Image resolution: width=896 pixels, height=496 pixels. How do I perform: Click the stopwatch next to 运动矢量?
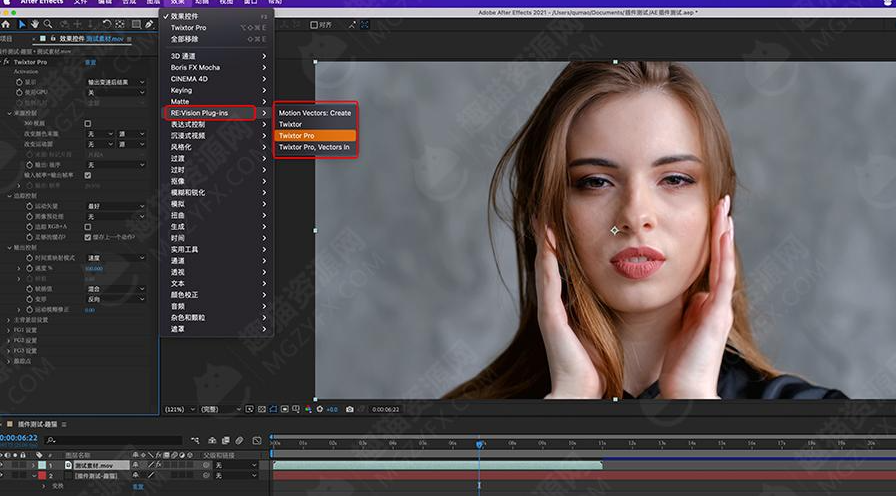[29, 206]
